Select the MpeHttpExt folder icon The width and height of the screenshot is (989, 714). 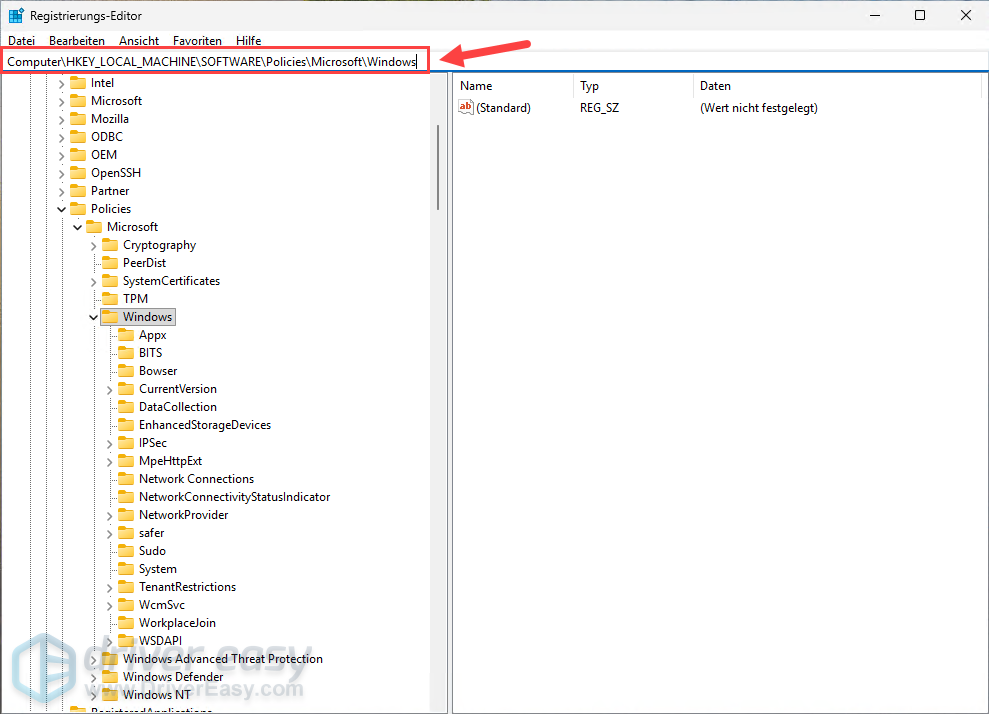126,460
